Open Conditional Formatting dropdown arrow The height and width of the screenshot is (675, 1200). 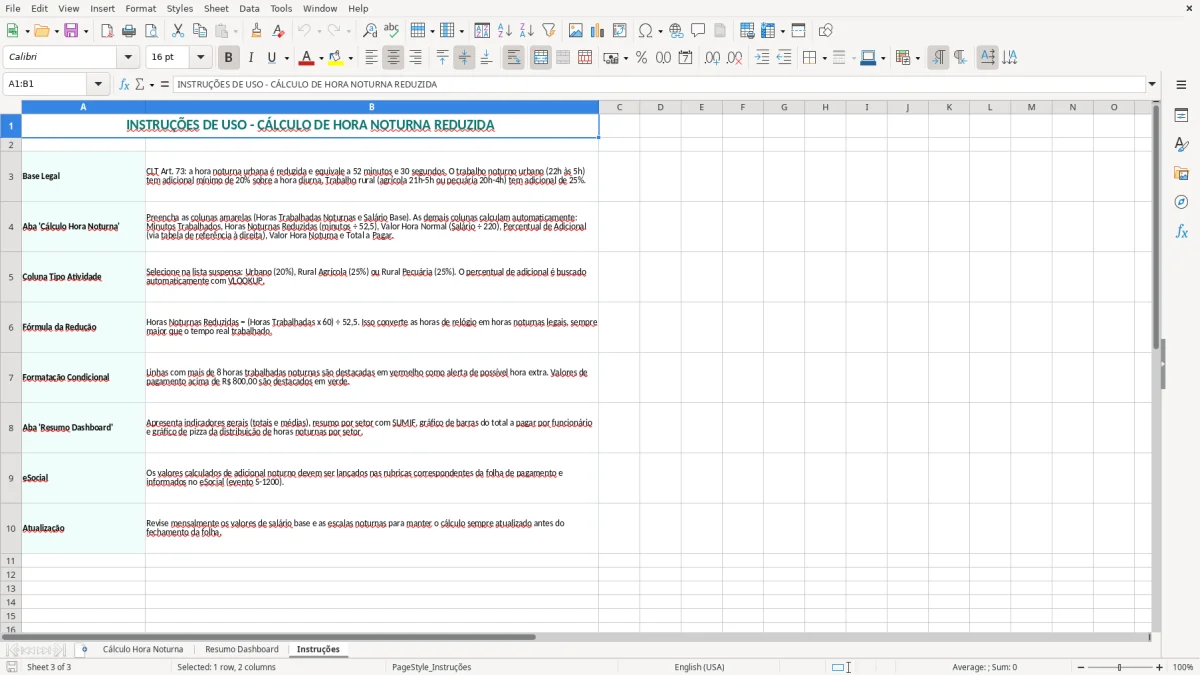[917, 58]
